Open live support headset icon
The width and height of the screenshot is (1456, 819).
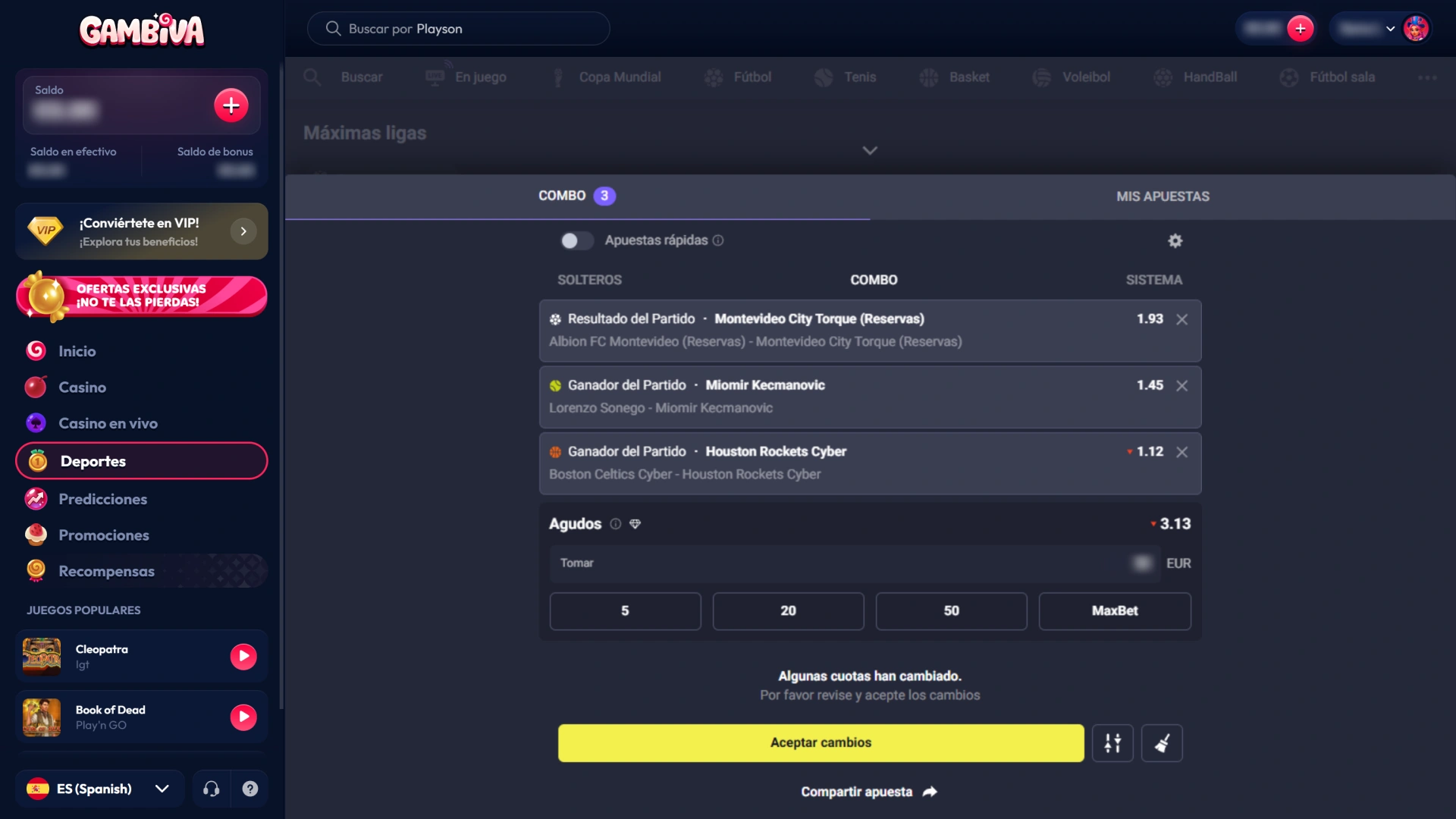click(x=212, y=789)
